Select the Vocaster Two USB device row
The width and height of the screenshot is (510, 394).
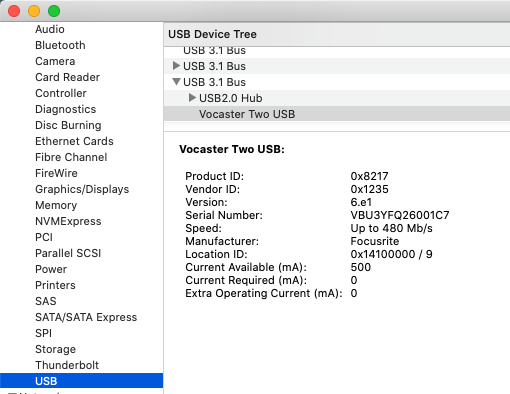pos(337,114)
